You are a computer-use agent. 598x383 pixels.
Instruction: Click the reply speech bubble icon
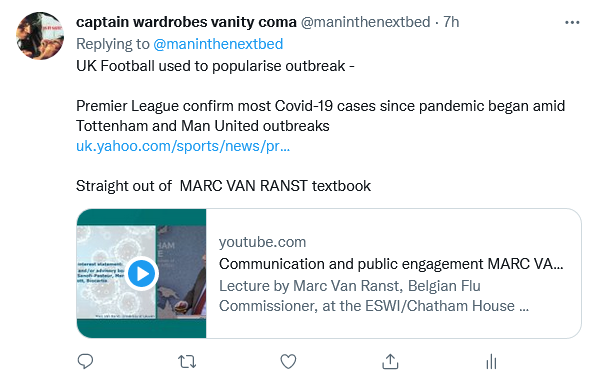(x=85, y=361)
